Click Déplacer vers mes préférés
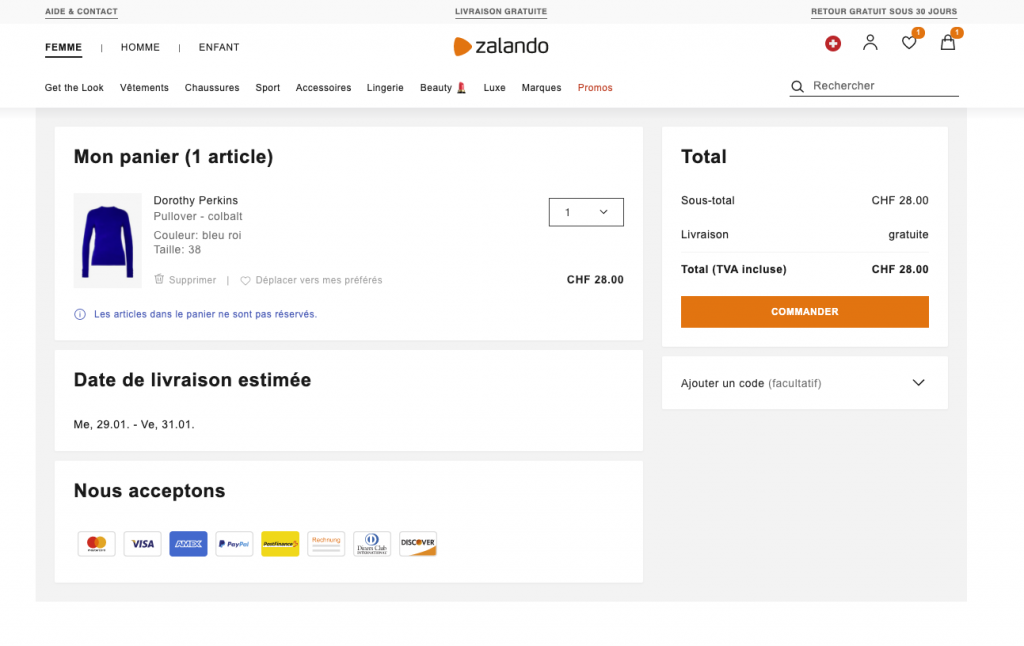This screenshot has width=1024, height=646. [319, 280]
